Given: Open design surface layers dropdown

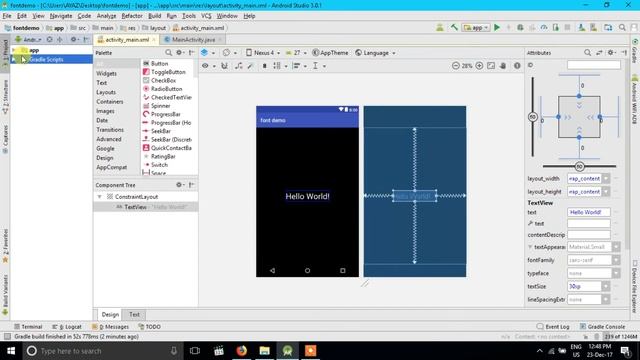Looking at the screenshot, I should pyautogui.click(x=208, y=53).
